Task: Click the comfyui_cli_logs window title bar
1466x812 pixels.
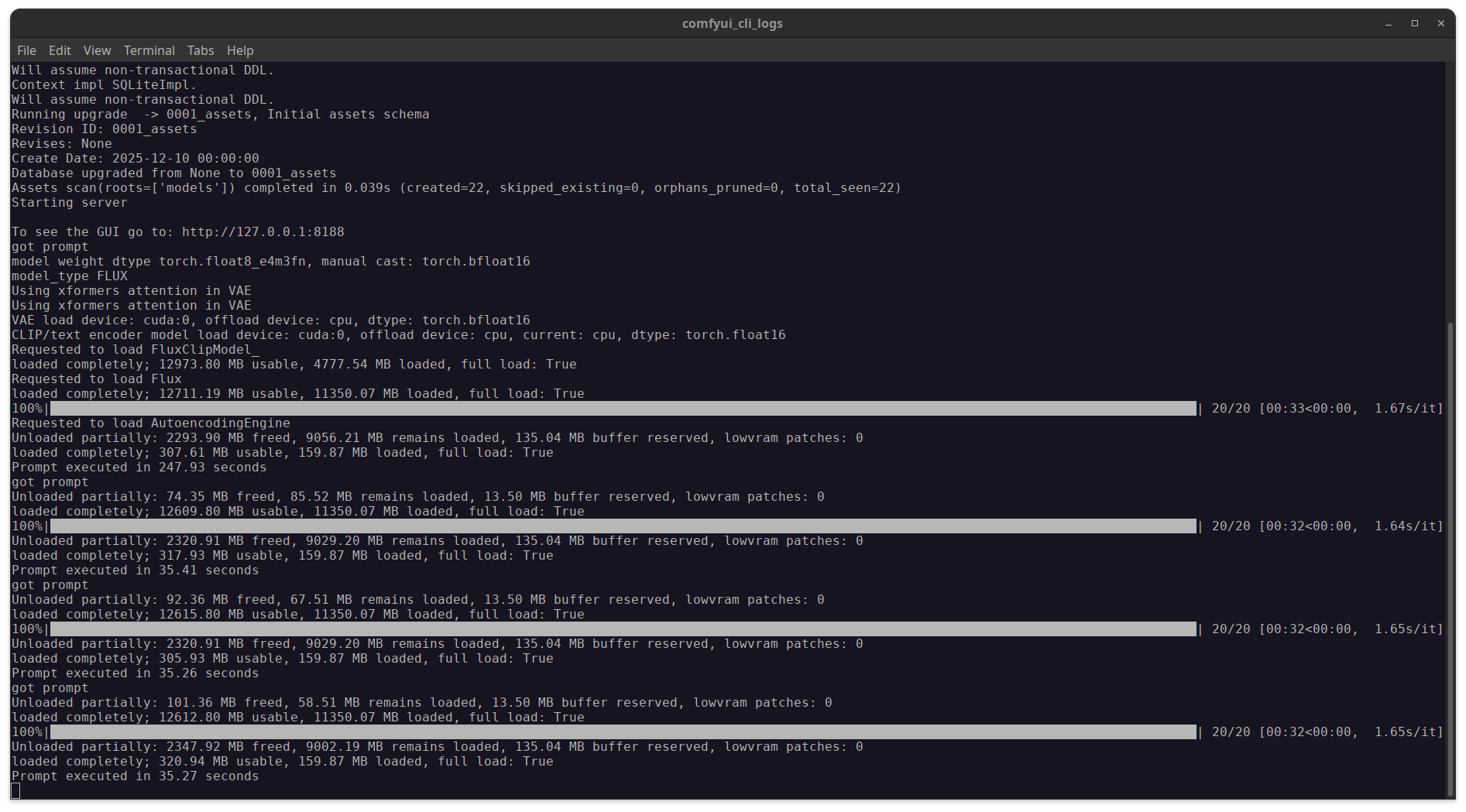Action: [x=733, y=23]
